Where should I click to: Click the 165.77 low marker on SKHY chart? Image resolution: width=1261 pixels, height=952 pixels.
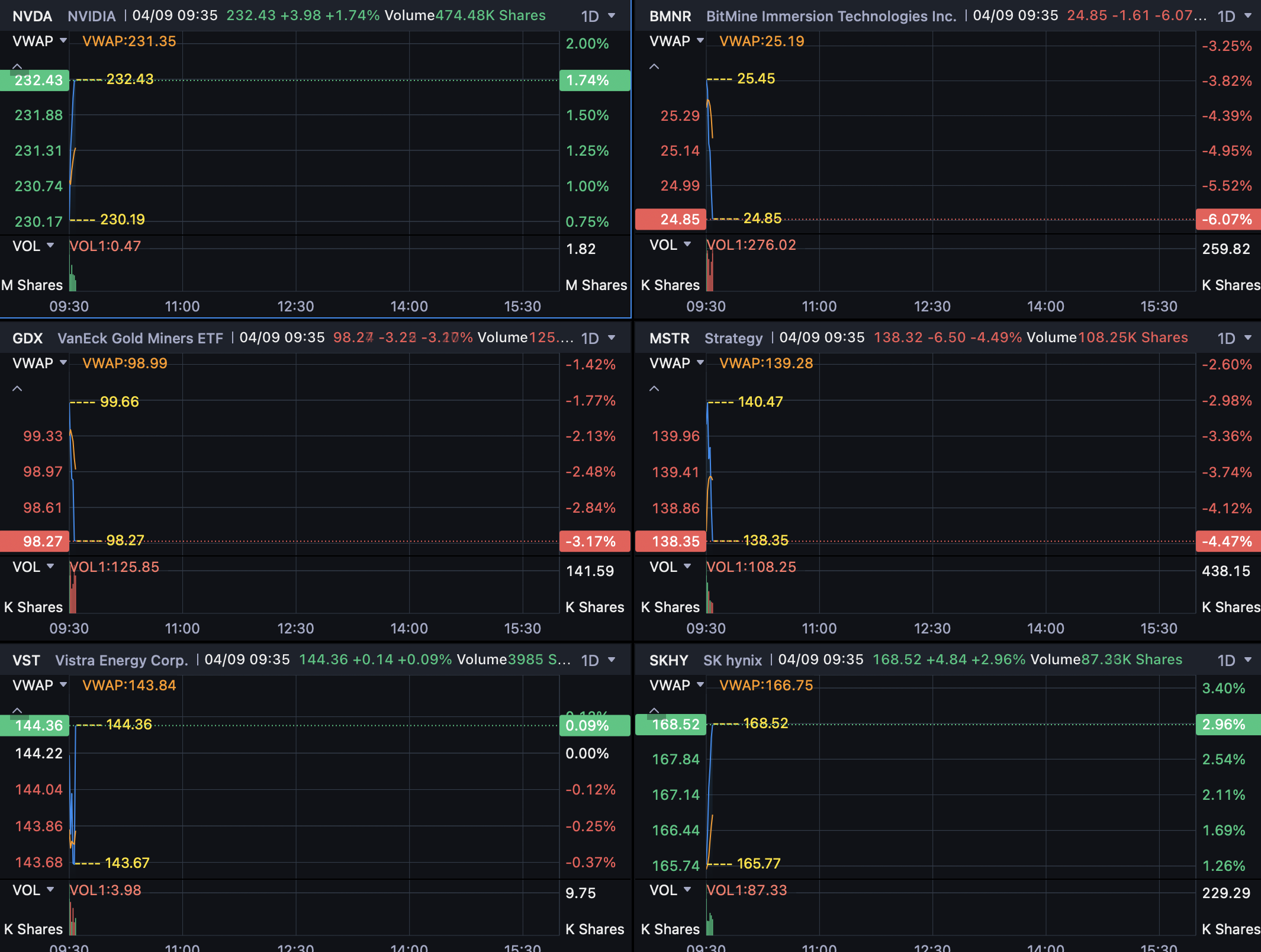point(759,863)
